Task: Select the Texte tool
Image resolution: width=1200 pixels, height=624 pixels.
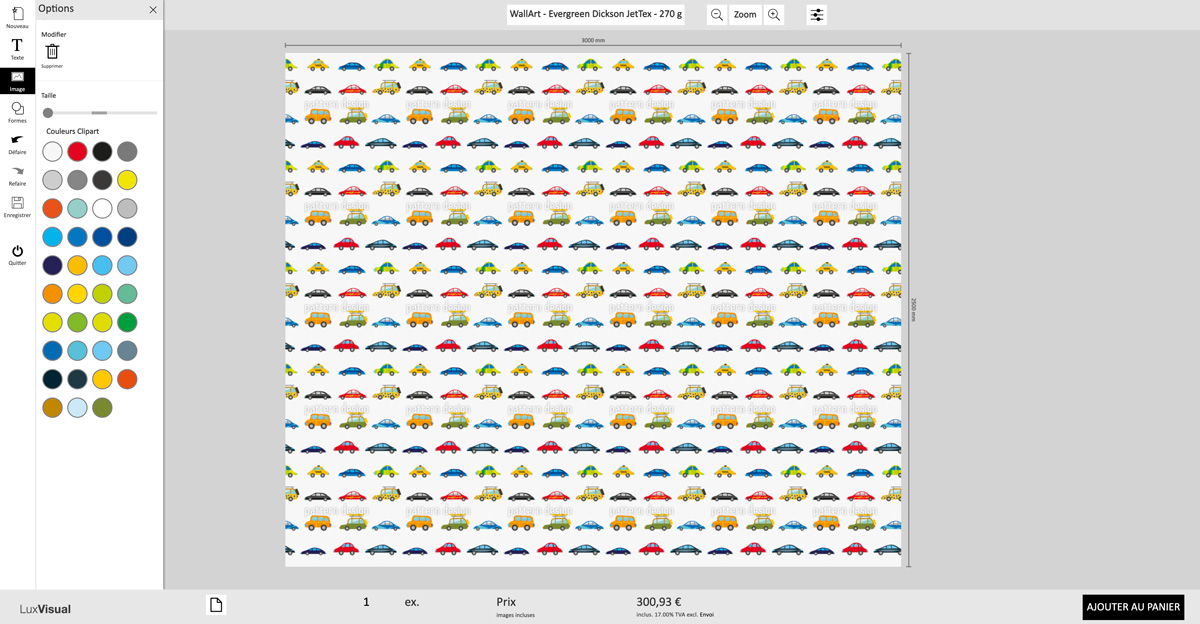Action: pos(17,46)
